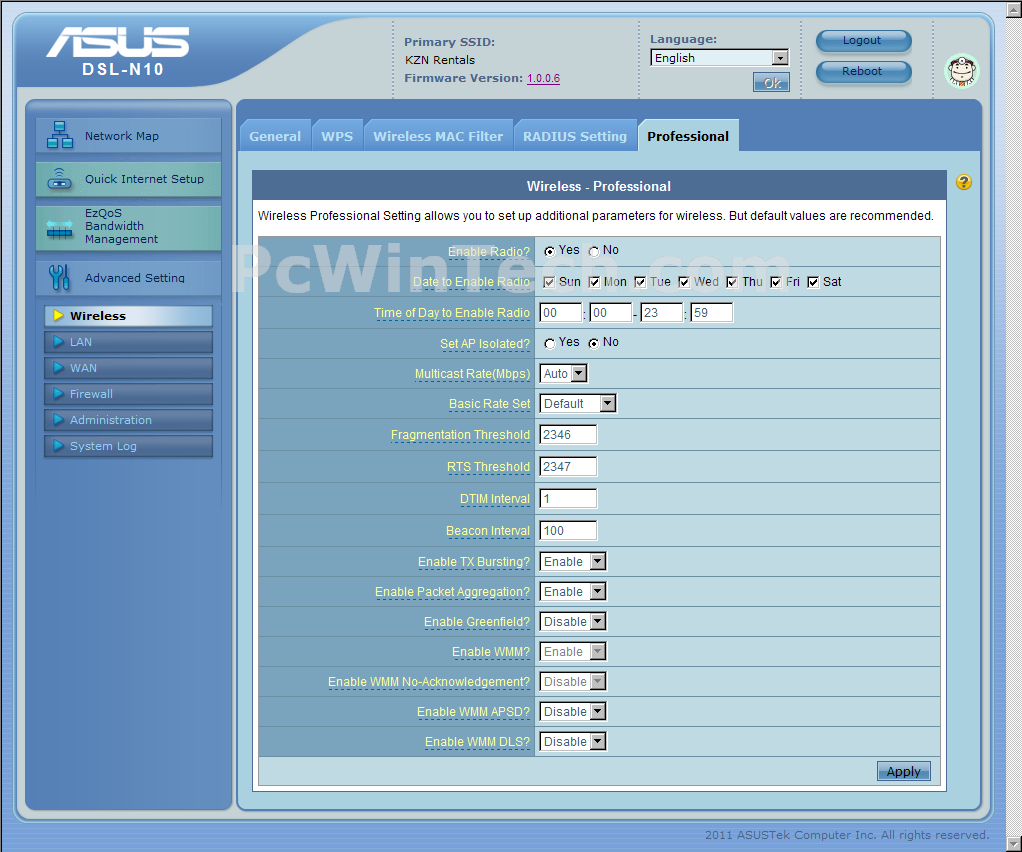Screen dimensions: 1022x852
Task: Select Yes for Set AP Isolated
Action: [x=550, y=343]
